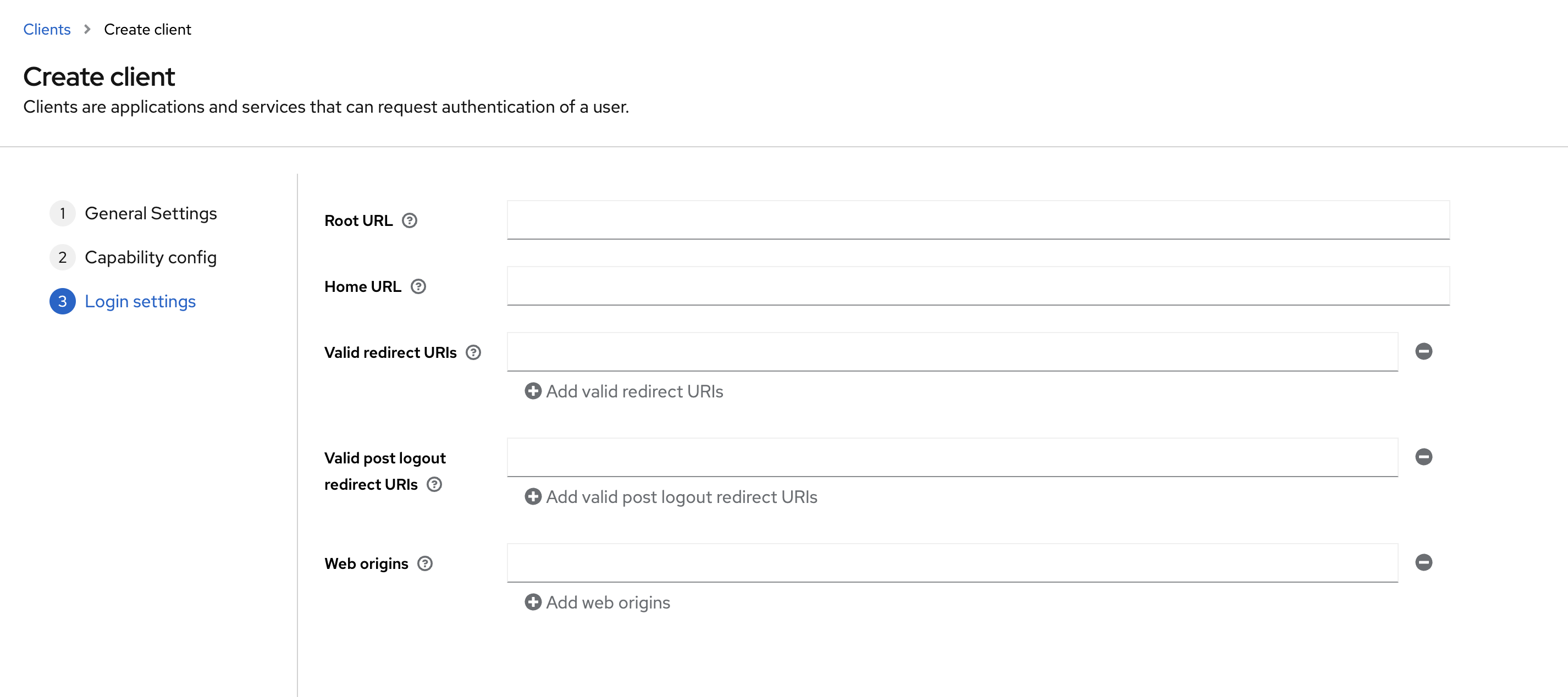Add valid redirect URIs
This screenshot has width=1568, height=697.
624,391
